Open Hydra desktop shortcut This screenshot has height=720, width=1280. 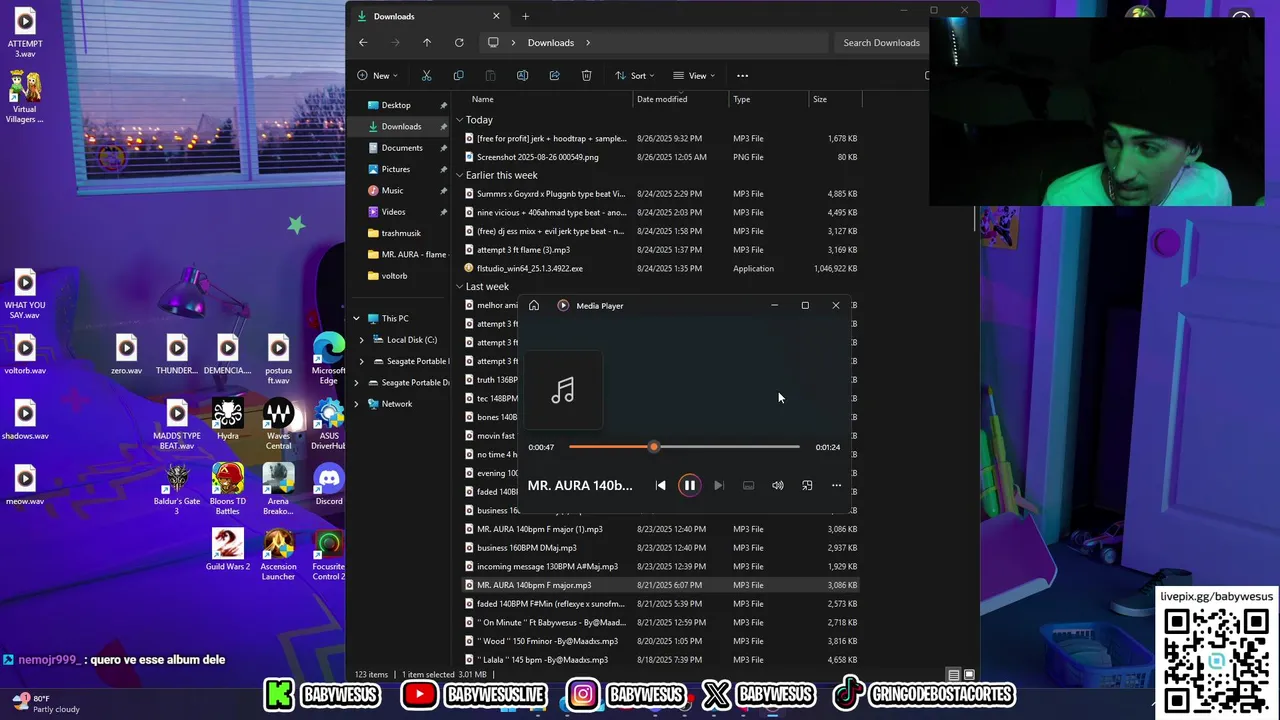[227, 420]
